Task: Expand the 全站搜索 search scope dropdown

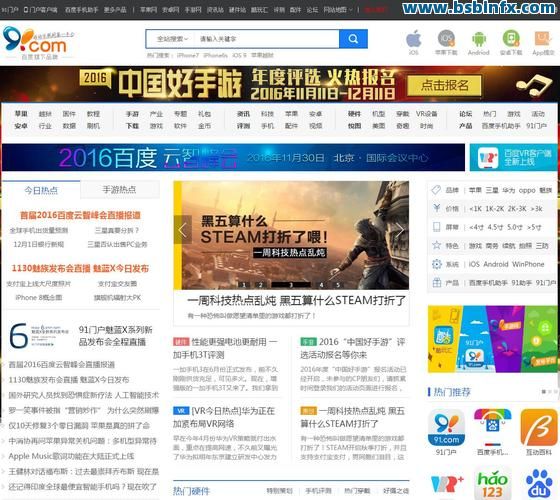Action: coord(172,39)
